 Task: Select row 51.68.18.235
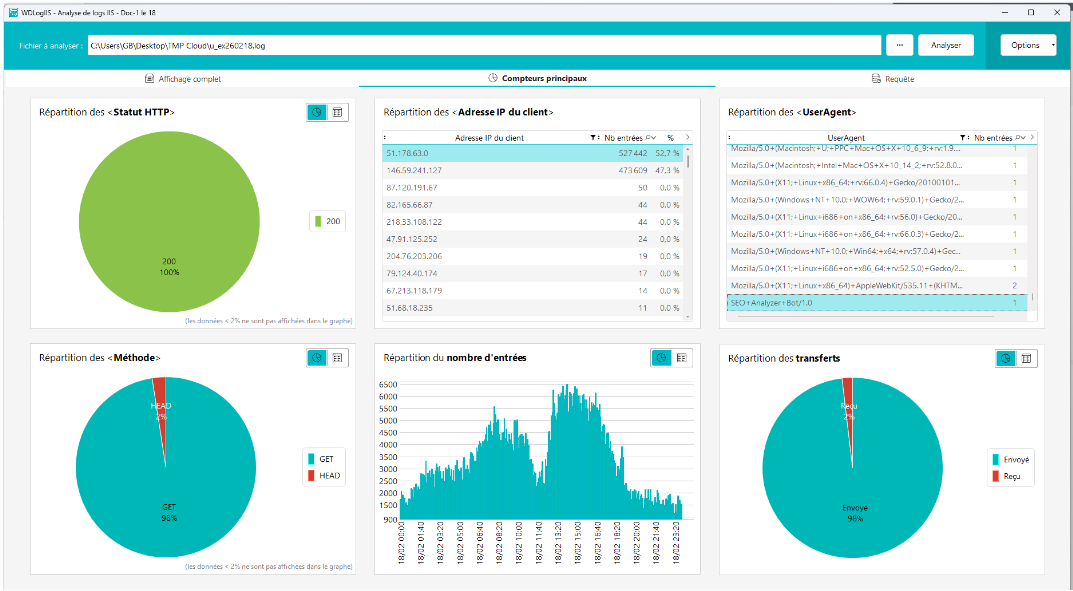click(533, 308)
